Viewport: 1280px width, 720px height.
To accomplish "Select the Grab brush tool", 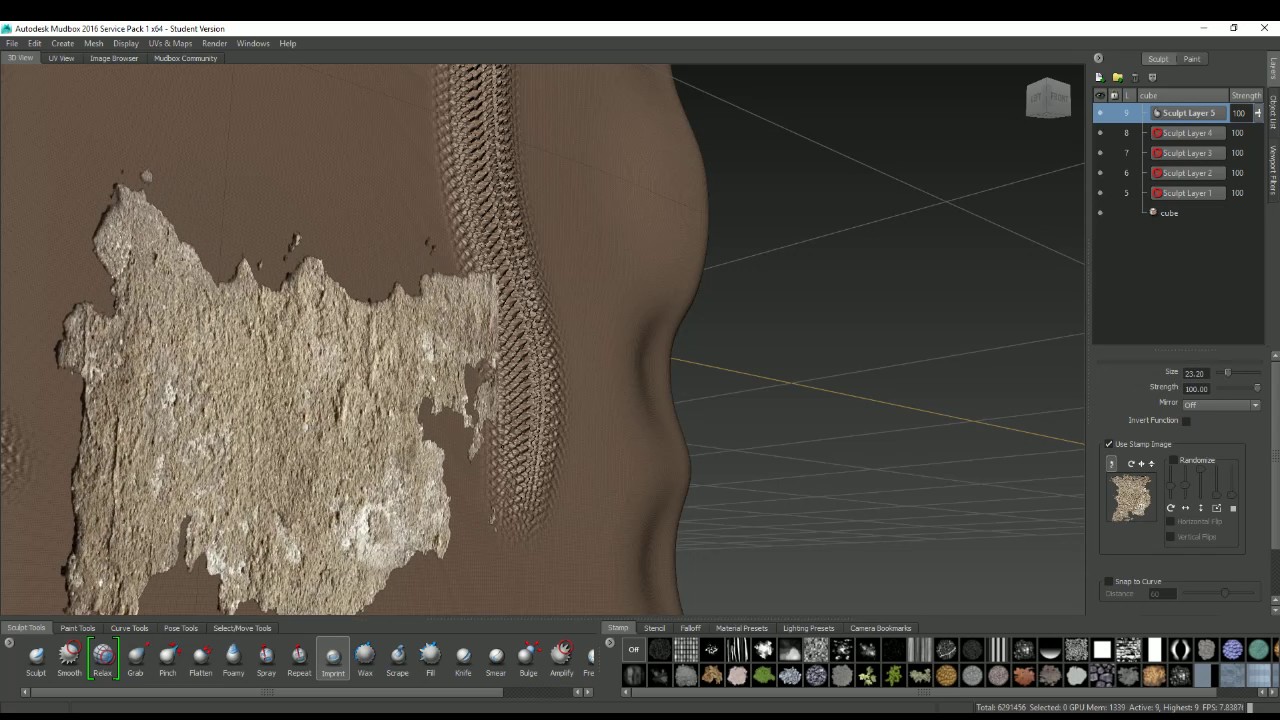I will tap(135, 659).
